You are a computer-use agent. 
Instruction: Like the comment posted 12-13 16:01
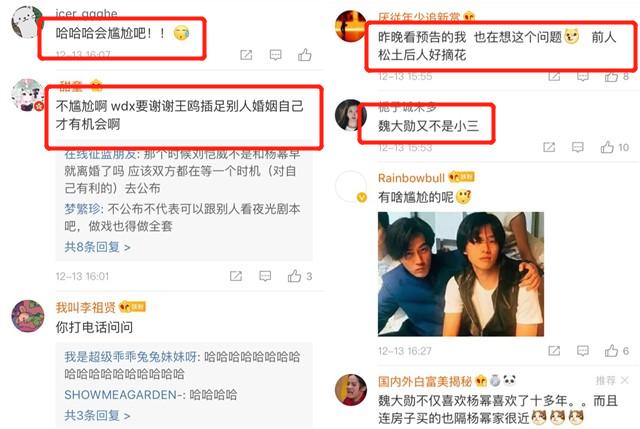coord(300,276)
